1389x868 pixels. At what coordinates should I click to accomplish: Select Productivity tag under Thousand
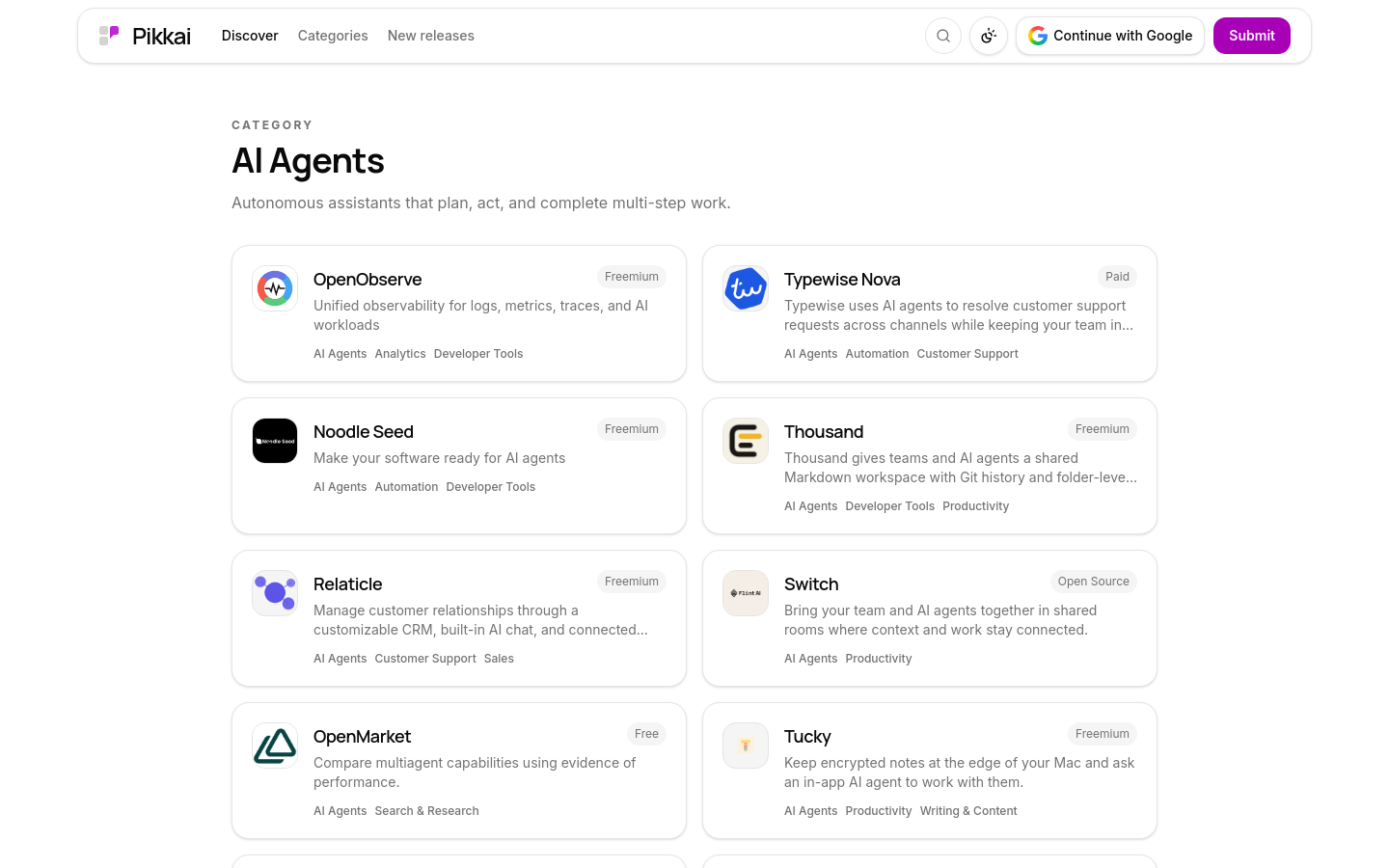(976, 506)
